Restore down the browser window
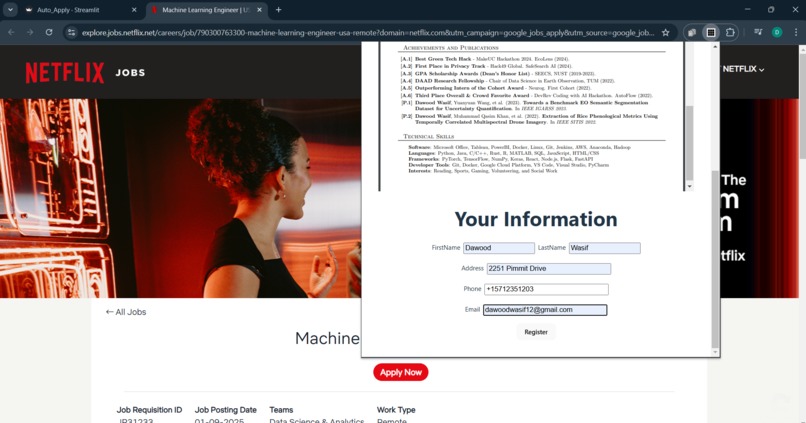Screen dimensions: 806x423 pyautogui.click(x=771, y=9)
